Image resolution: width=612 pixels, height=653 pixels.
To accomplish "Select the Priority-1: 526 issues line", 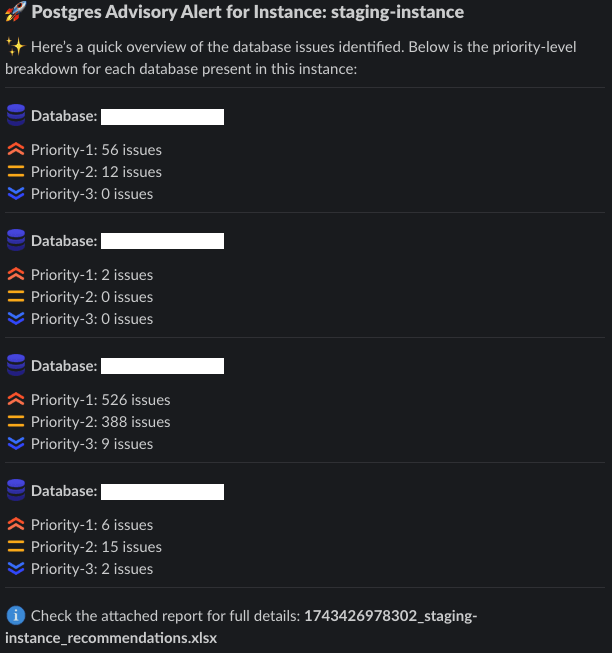I will [100, 400].
